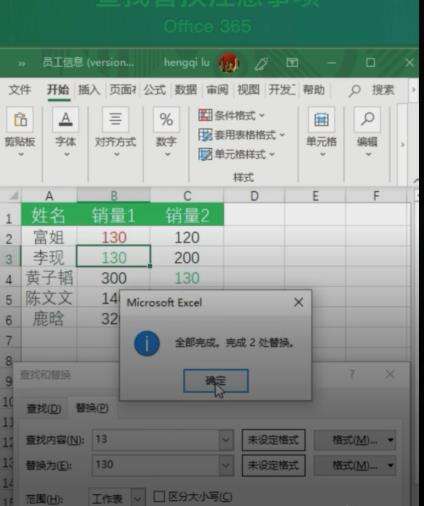Open Format as Table (套用表格格式)
The height and width of the screenshot is (506, 425).
(242, 135)
